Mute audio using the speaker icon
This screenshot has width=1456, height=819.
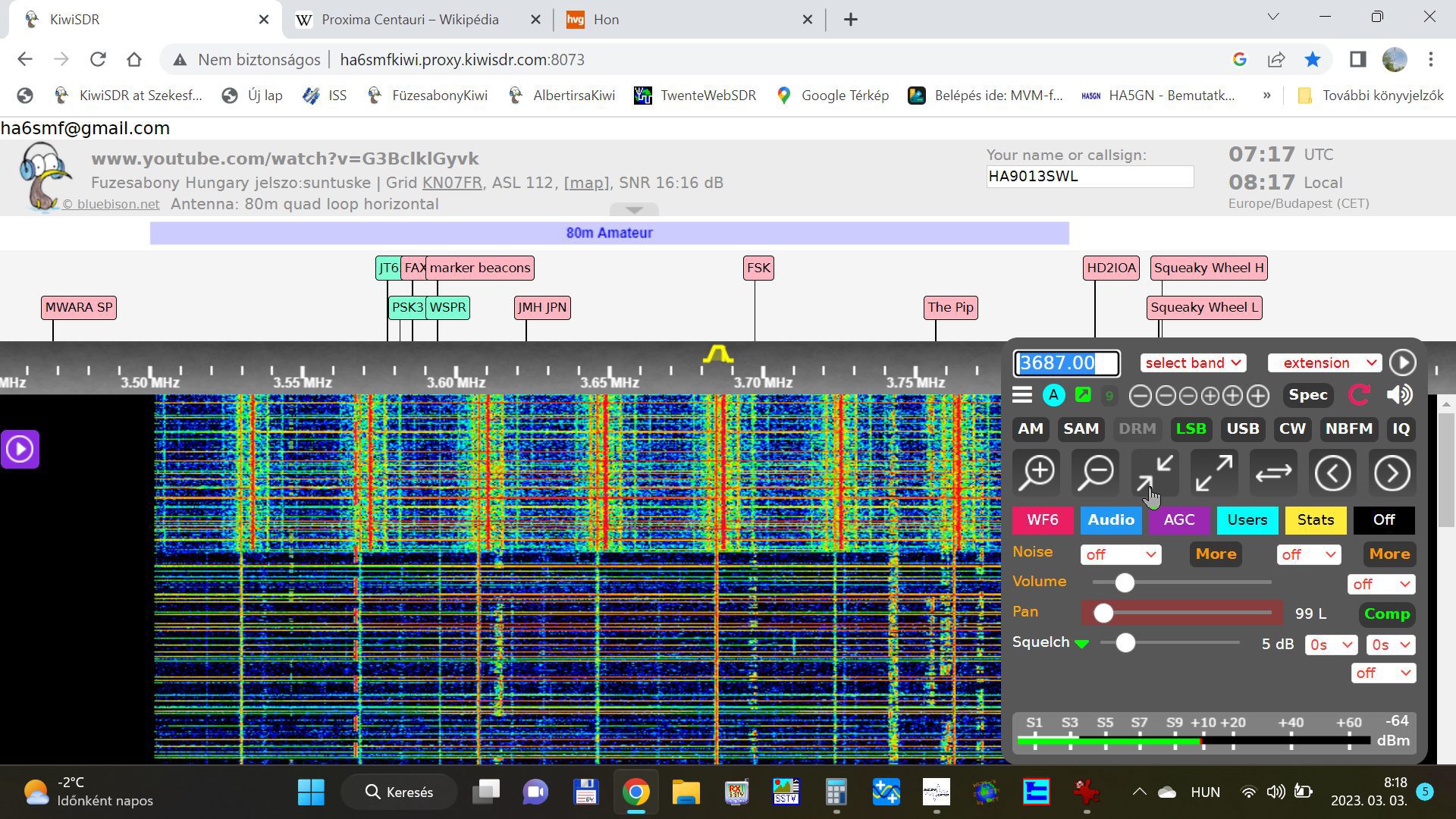click(x=1399, y=395)
